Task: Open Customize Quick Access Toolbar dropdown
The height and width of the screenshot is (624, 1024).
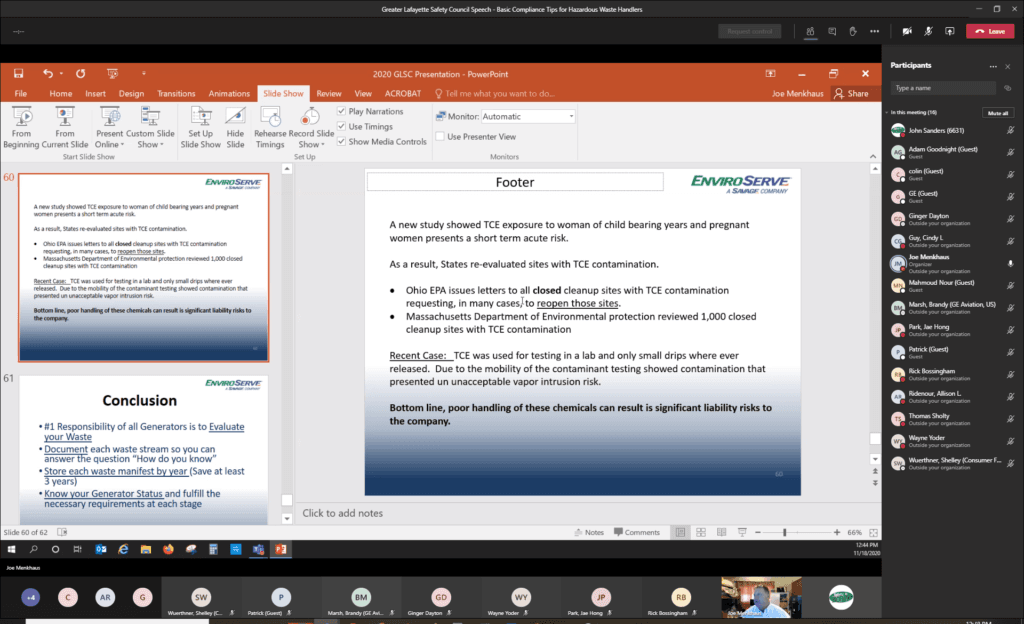Action: 144,74
